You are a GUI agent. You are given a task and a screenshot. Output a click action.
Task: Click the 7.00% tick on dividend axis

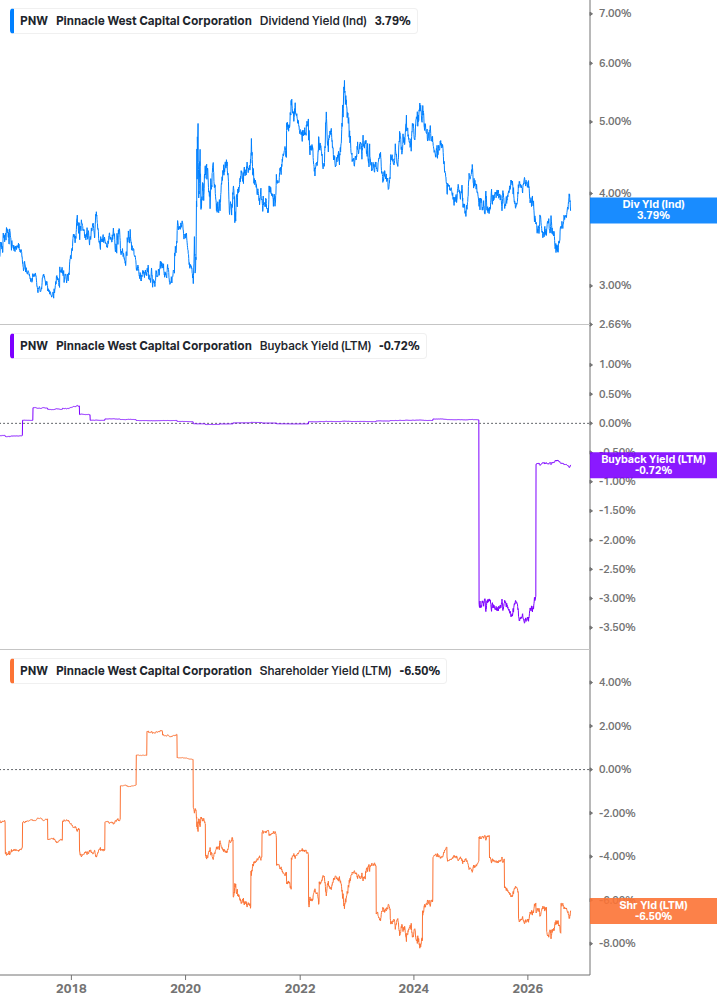[614, 13]
